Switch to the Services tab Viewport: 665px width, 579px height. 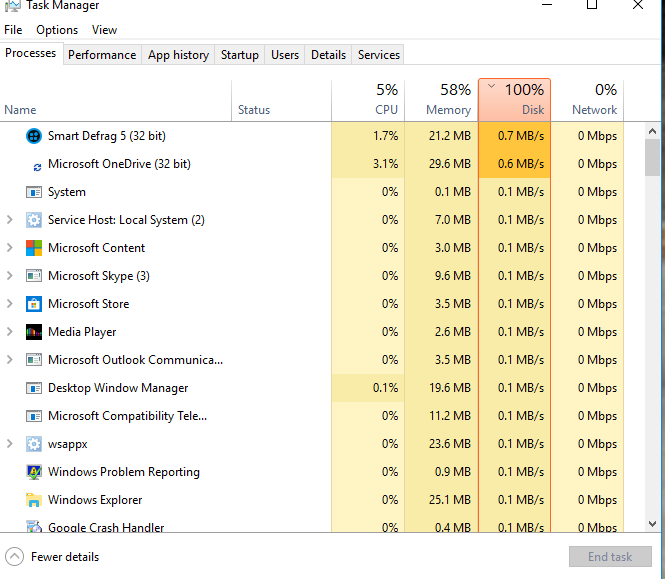pyautogui.click(x=378, y=55)
